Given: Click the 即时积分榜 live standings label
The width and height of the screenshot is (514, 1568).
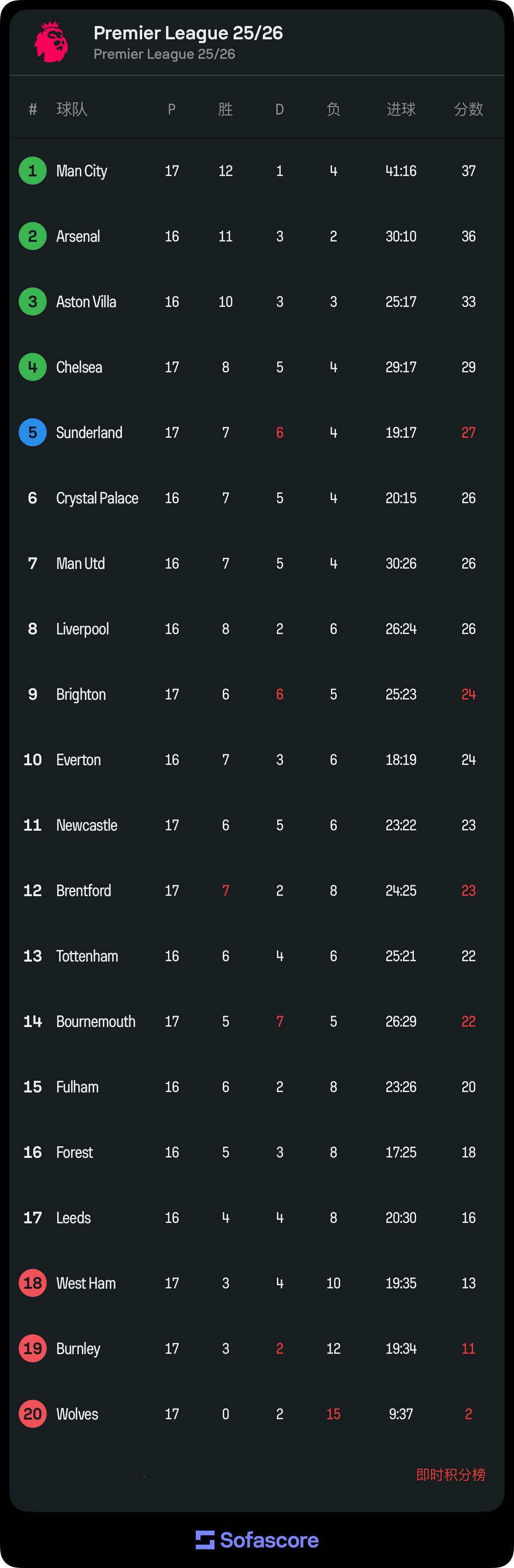Looking at the screenshot, I should (451, 1474).
